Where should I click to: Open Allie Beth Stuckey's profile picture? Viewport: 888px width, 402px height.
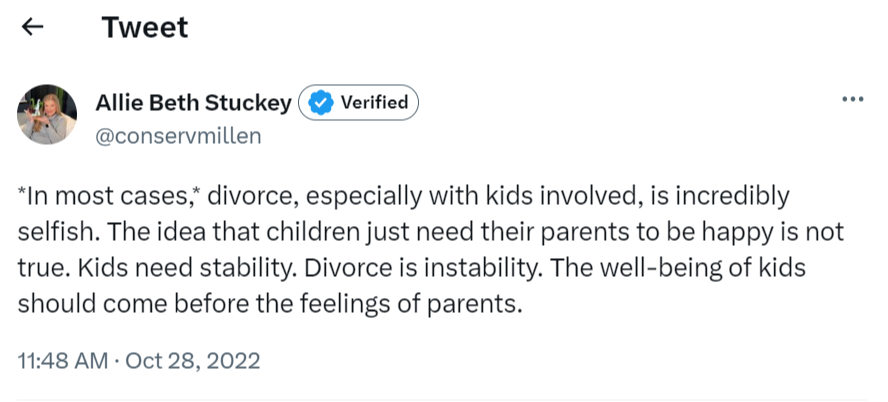click(47, 114)
